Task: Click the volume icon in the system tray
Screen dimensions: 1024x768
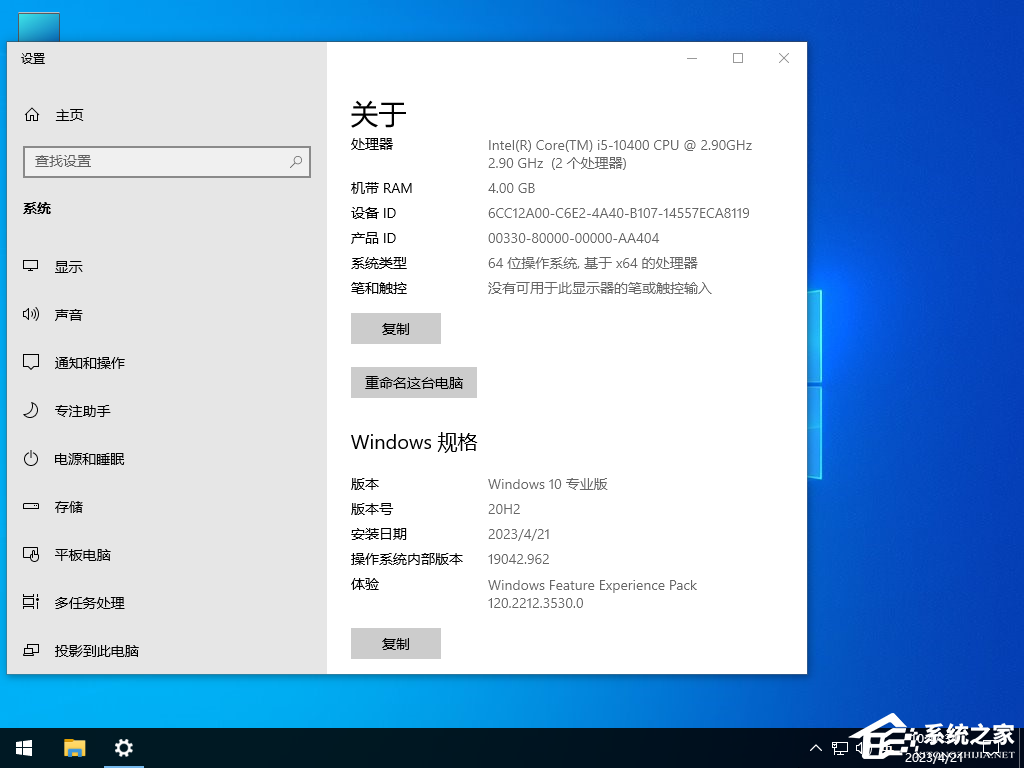Action: point(862,747)
